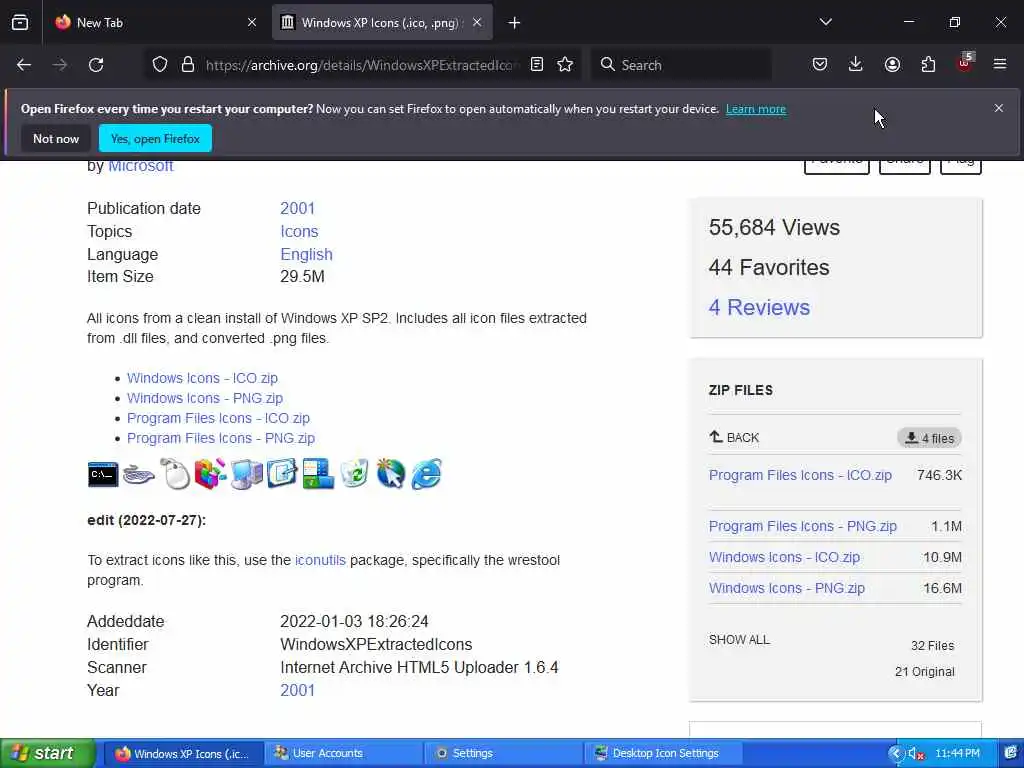Open publication date 2001 link
Viewport: 1024px width, 768px height.
click(298, 208)
